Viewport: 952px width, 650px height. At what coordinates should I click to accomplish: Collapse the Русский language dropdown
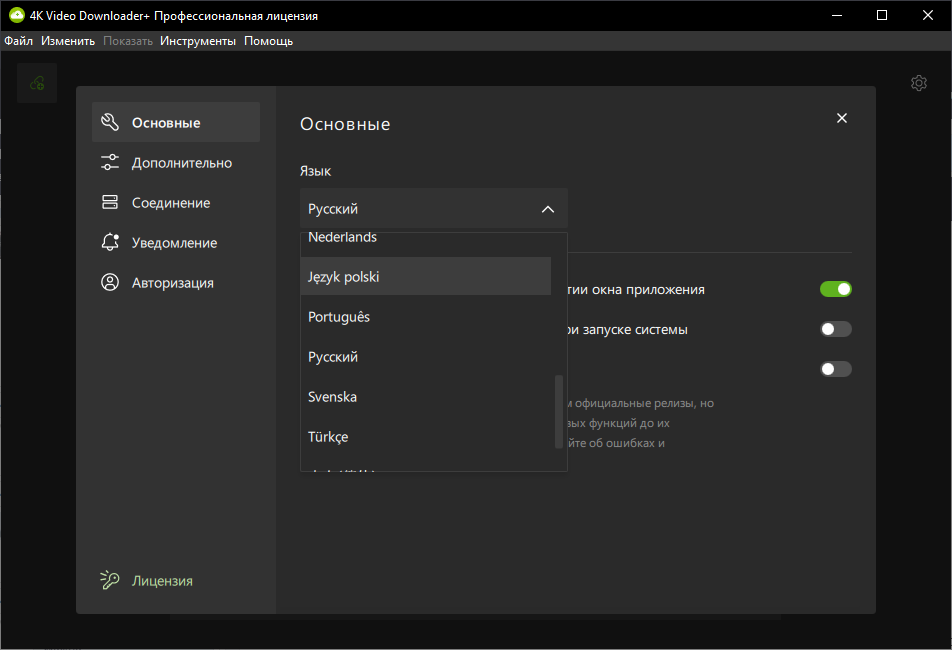click(434, 208)
